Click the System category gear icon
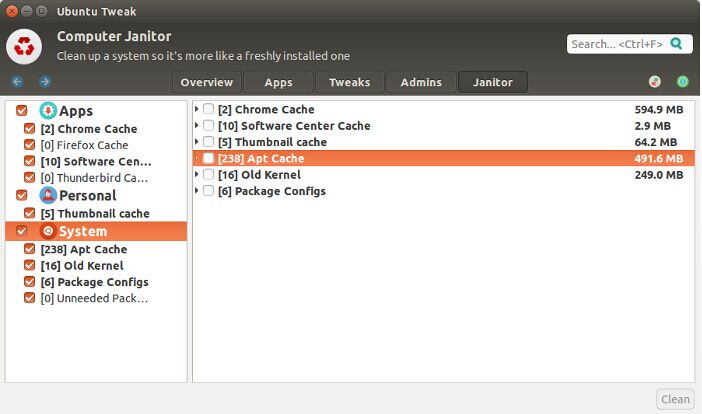Image resolution: width=702 pixels, height=414 pixels. [x=48, y=231]
